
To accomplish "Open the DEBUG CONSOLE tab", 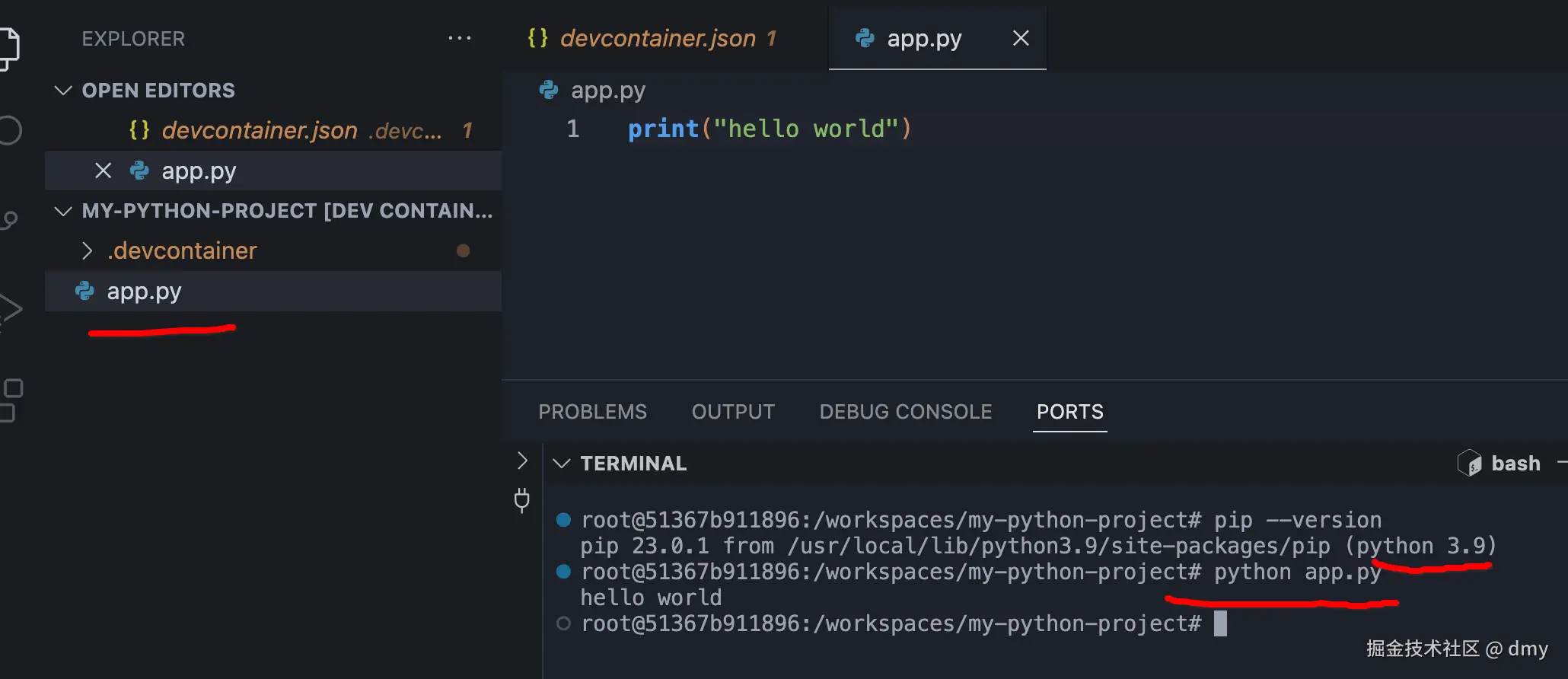I will point(905,412).
